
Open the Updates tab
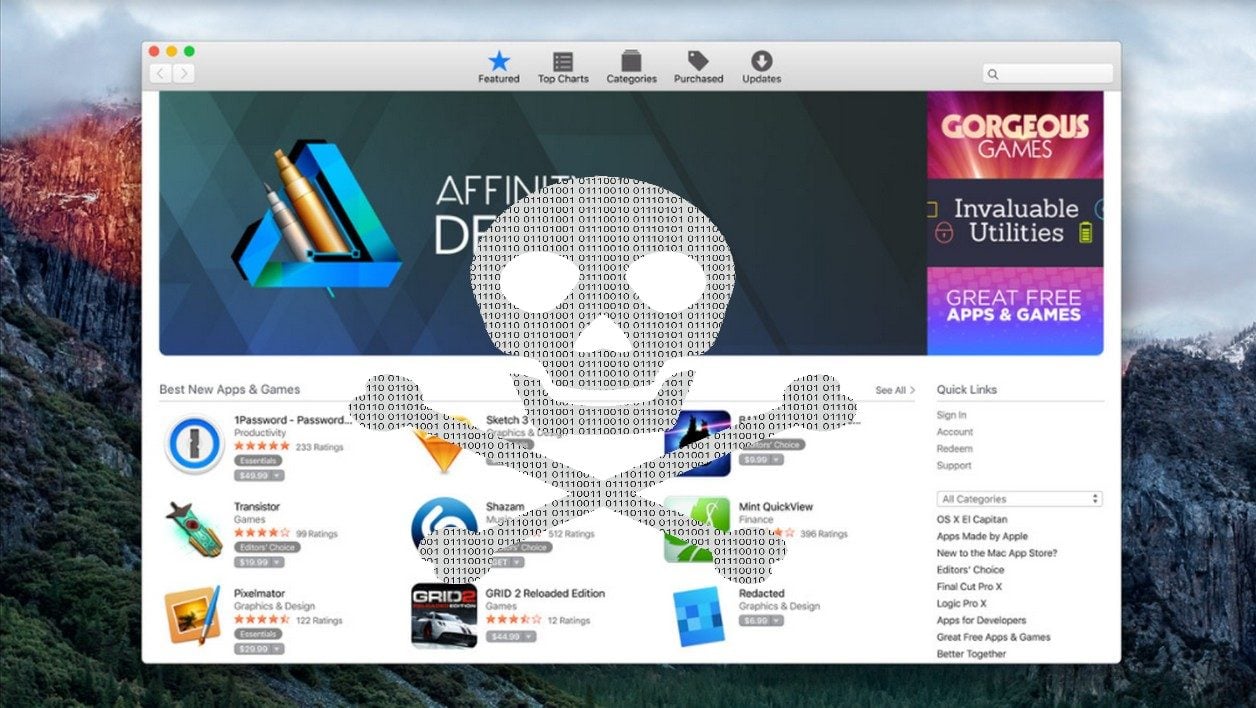point(761,68)
